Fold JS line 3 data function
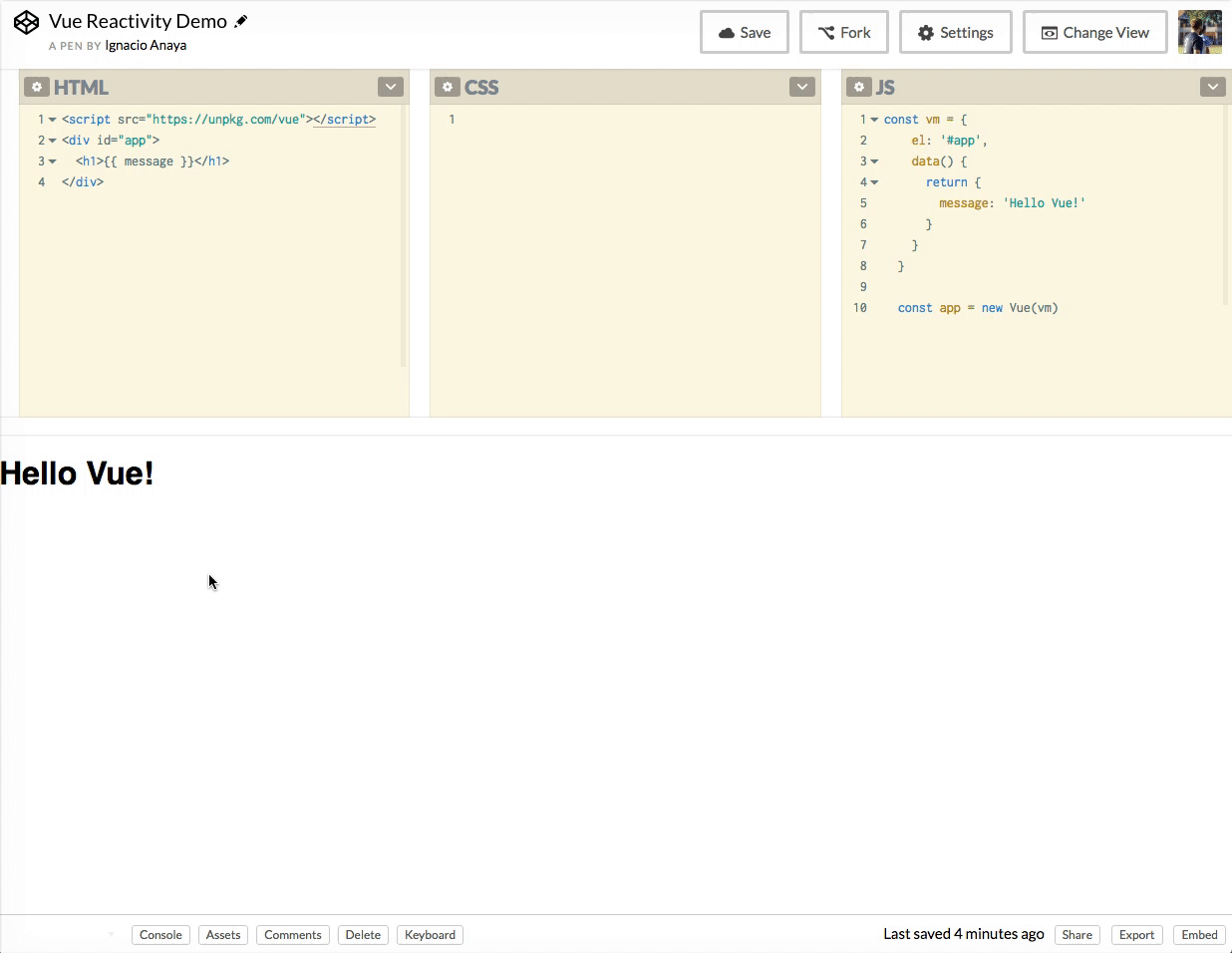 click(874, 161)
